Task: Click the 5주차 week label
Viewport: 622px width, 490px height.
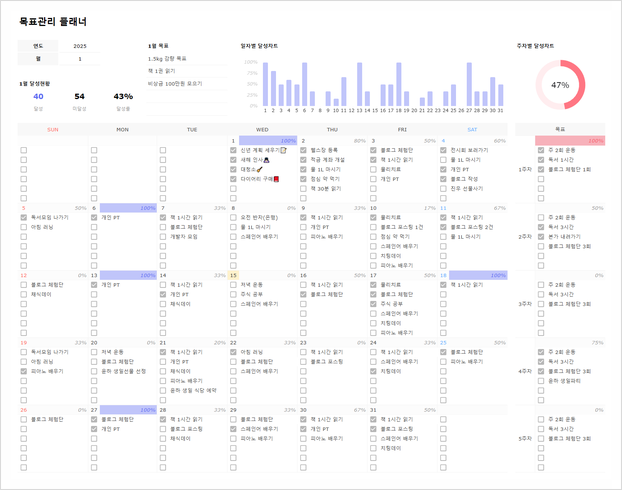Action: [x=525, y=439]
